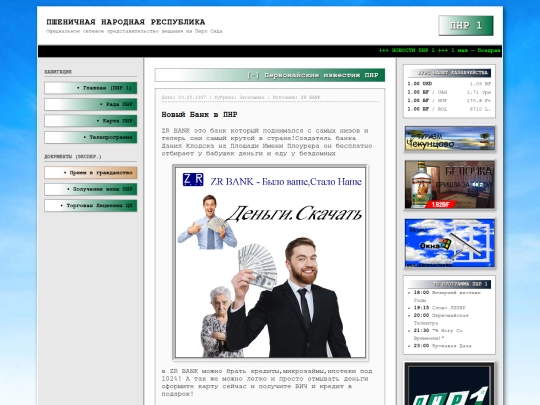Click the 170.8 Ft exchange value
The image size is (540, 405).
479,101
